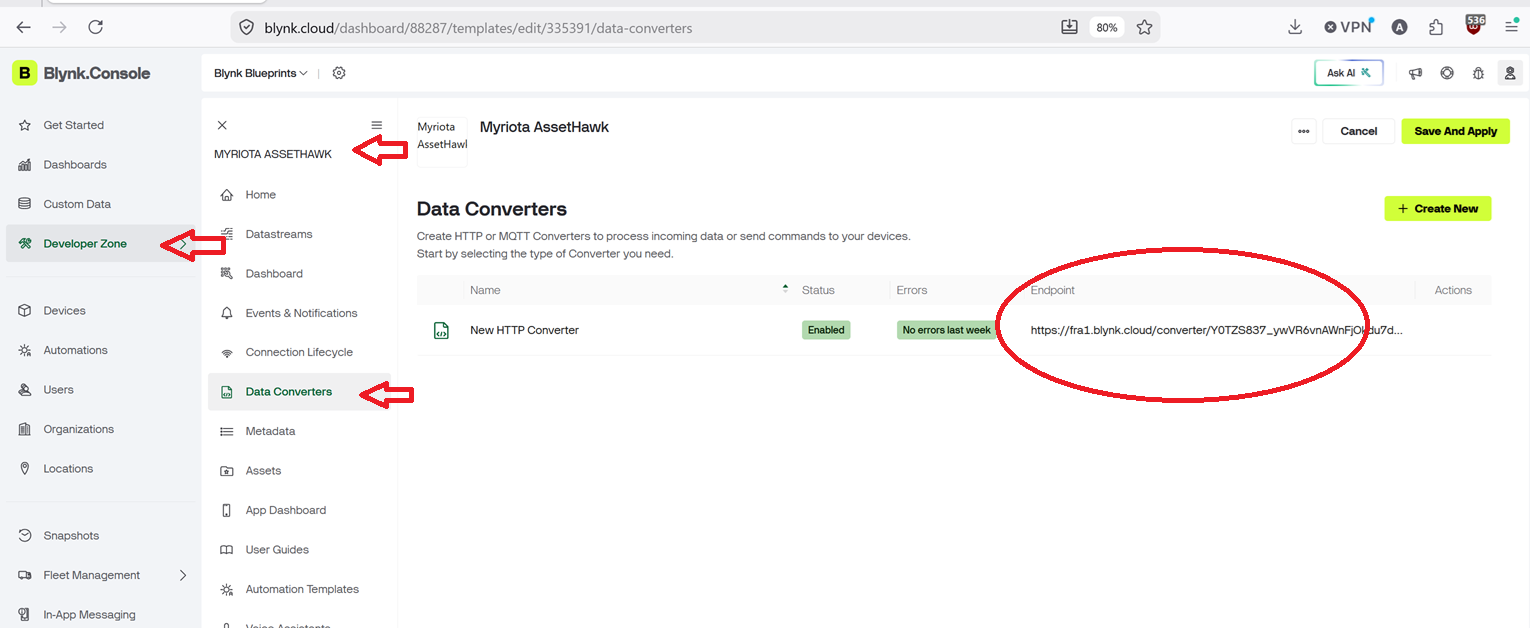Close the template side menu with X
1530x628 pixels.
[x=222, y=125]
